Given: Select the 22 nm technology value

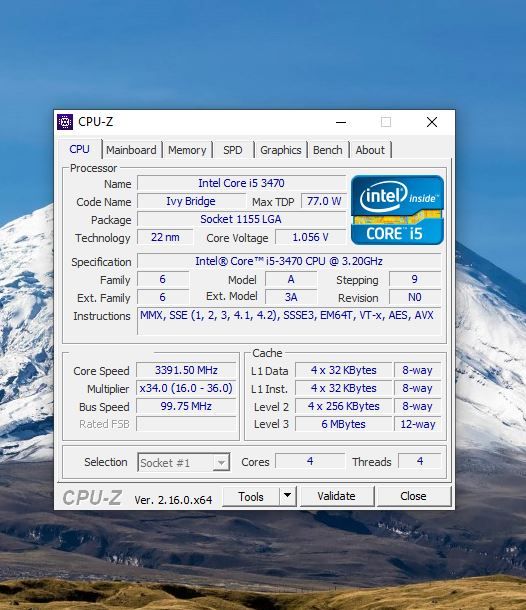Looking at the screenshot, I should point(165,237).
